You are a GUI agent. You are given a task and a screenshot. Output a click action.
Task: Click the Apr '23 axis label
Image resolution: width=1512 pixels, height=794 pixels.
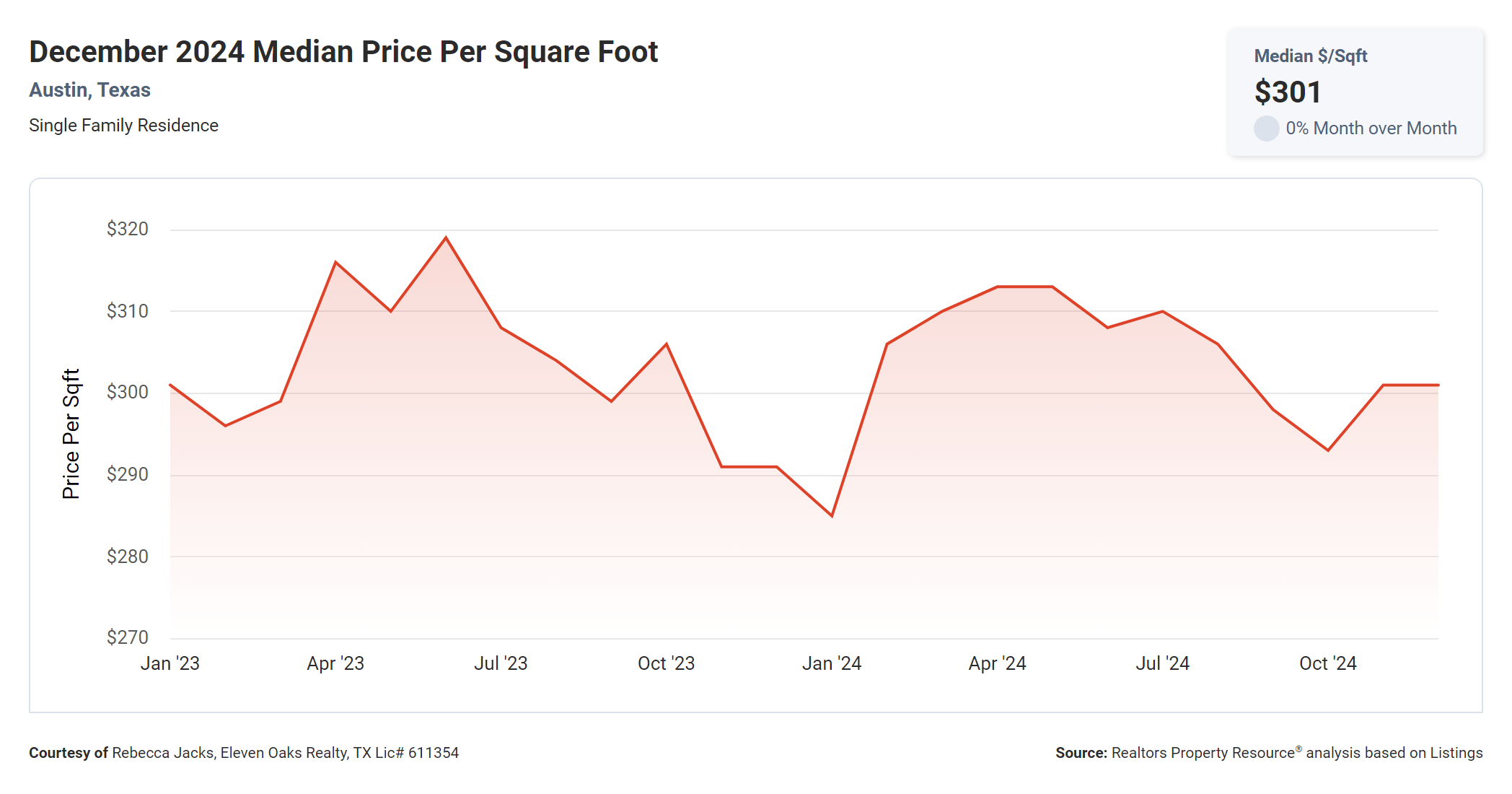(x=335, y=663)
